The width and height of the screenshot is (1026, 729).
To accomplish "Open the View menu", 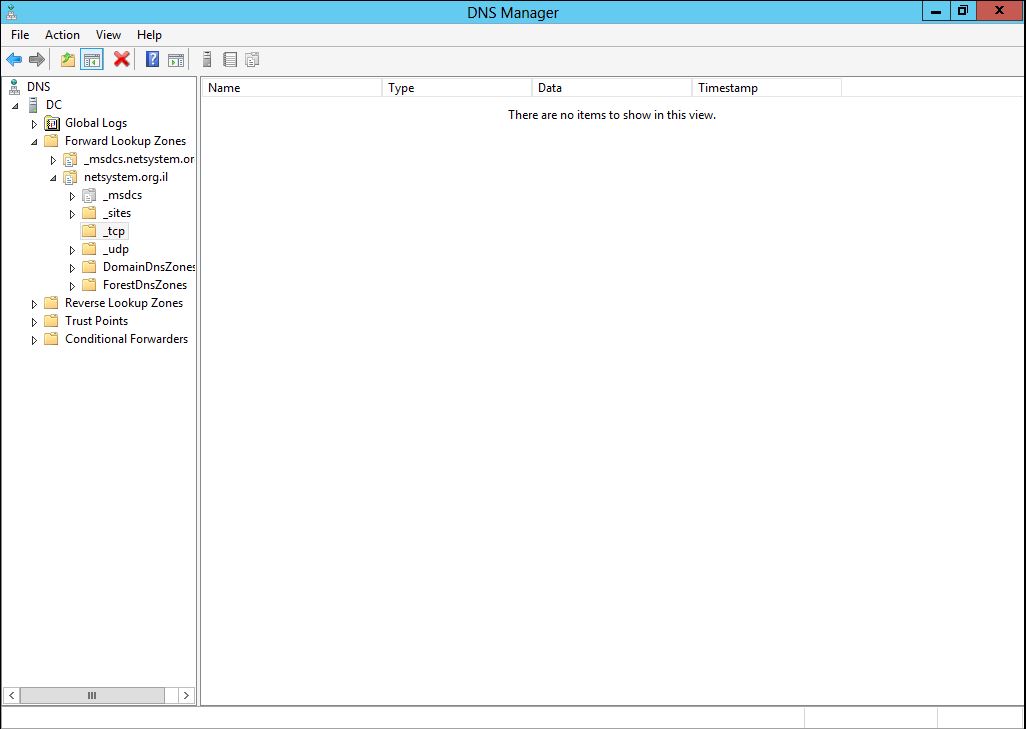I will pyautogui.click(x=108, y=35).
